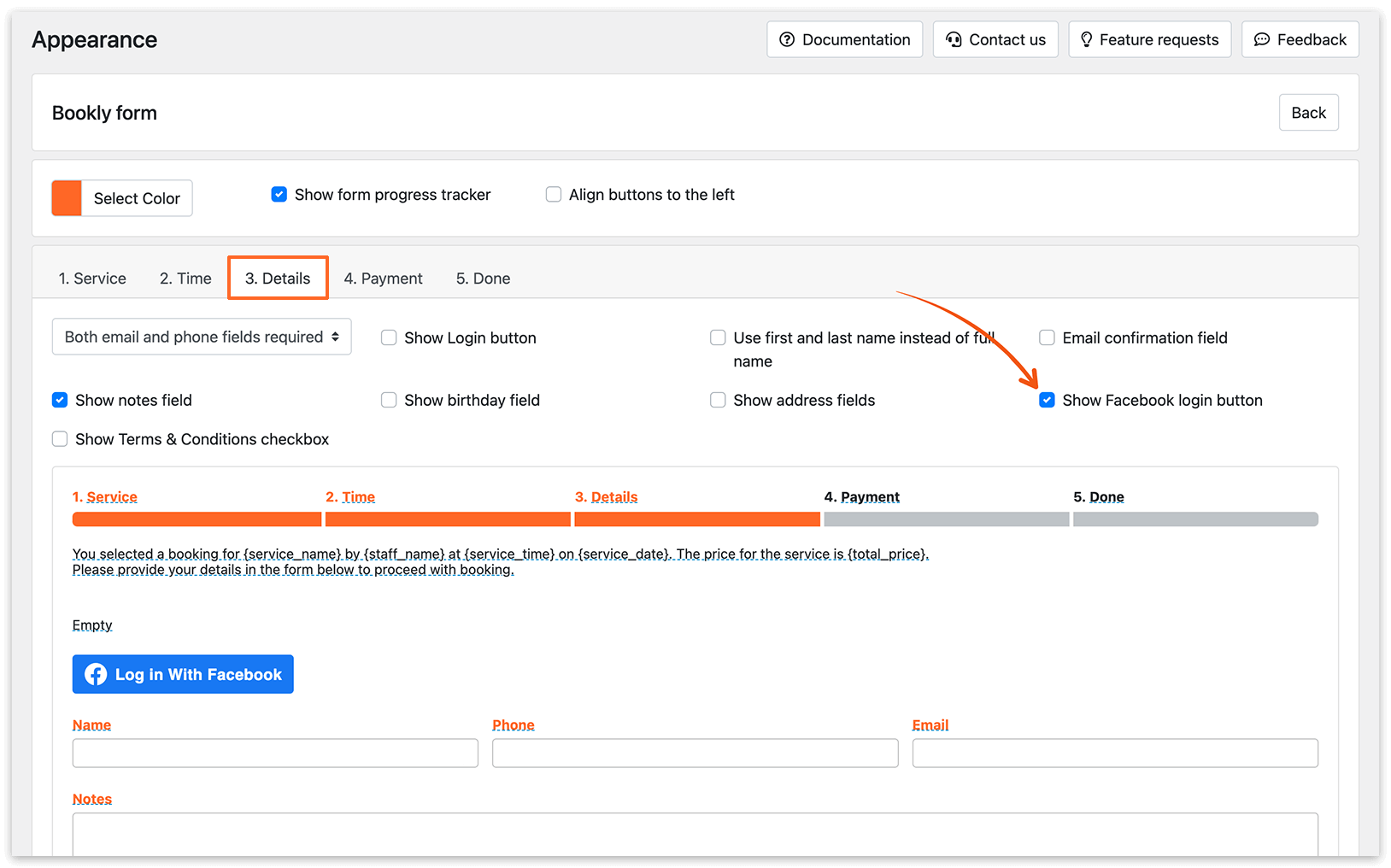Open the Contact us button

pos(995,39)
